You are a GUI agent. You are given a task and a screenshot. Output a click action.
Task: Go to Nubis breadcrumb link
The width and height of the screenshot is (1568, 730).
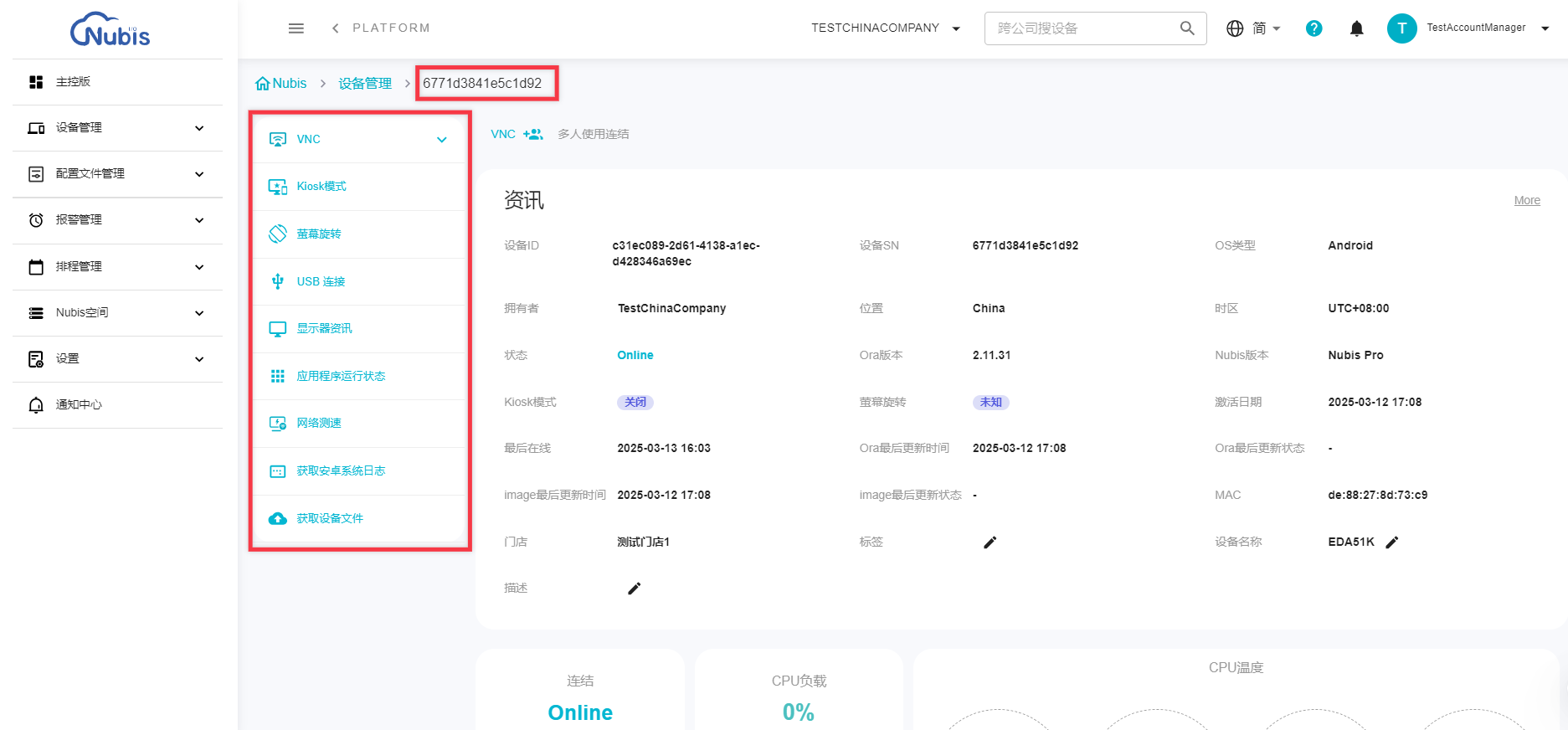pyautogui.click(x=290, y=84)
